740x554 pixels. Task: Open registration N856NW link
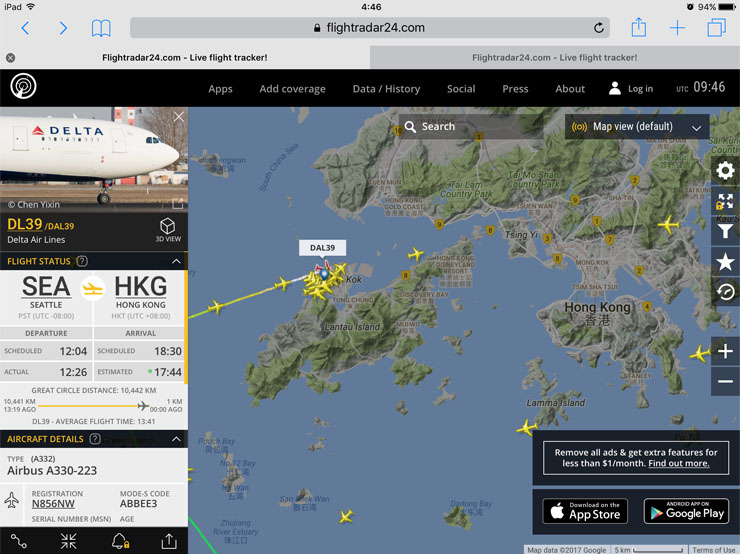pyautogui.click(x=53, y=504)
